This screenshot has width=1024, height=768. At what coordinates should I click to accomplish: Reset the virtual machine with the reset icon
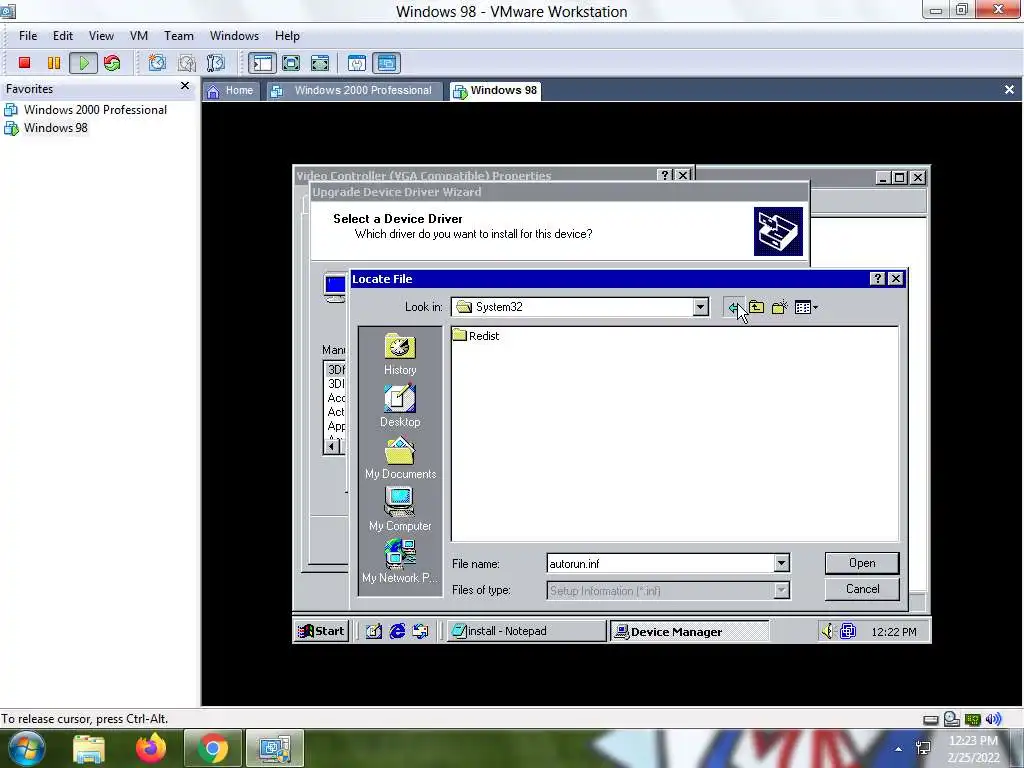pos(112,63)
